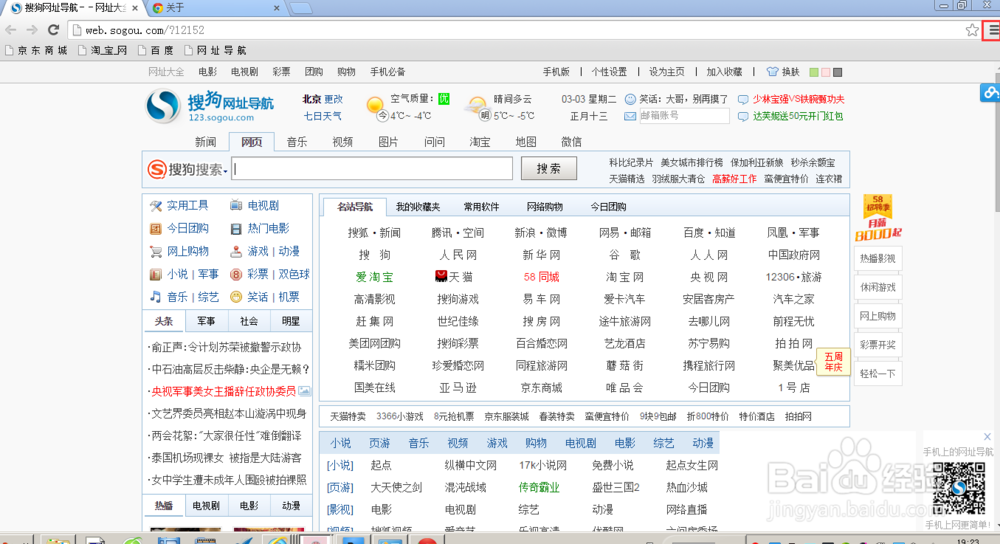
Task: Select pink skin color swatch
Action: [x=826, y=72]
